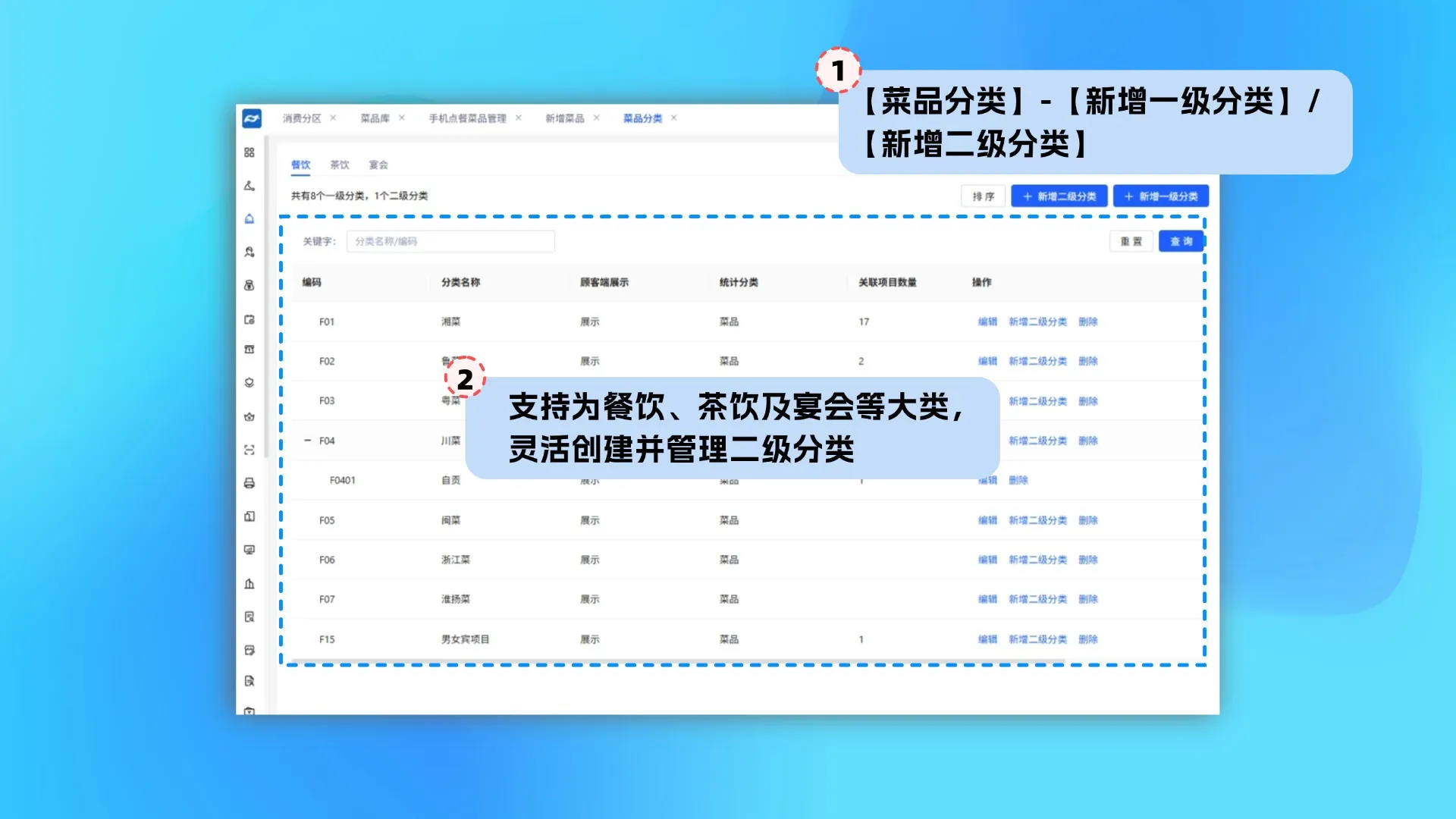Click the dashboard grid icon in the sidebar

coord(250,152)
